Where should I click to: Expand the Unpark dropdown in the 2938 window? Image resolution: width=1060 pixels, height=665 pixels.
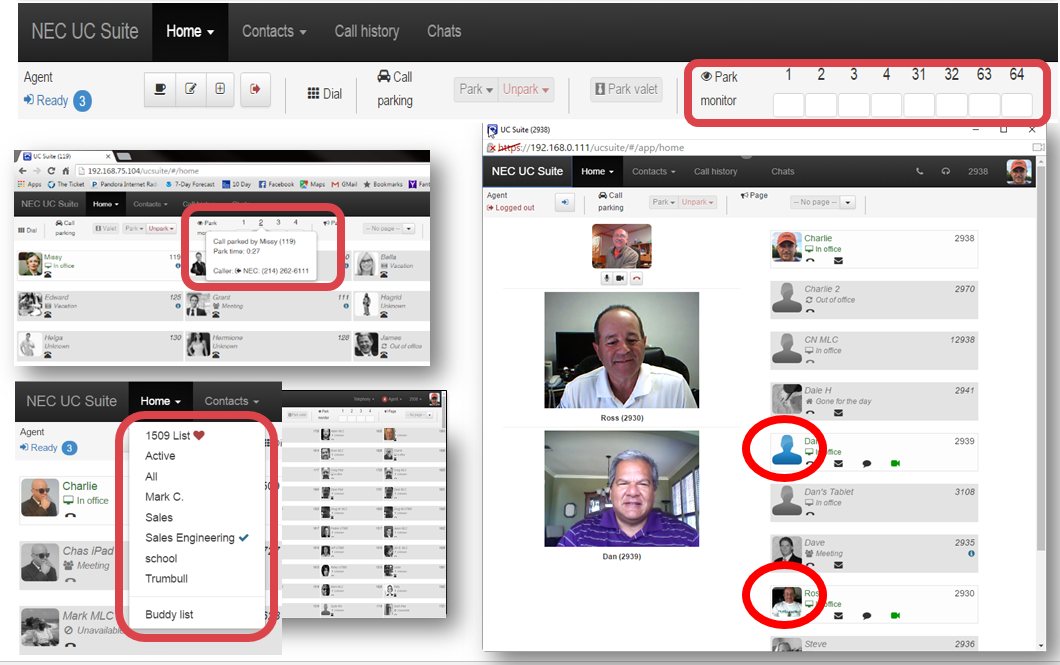click(x=697, y=202)
